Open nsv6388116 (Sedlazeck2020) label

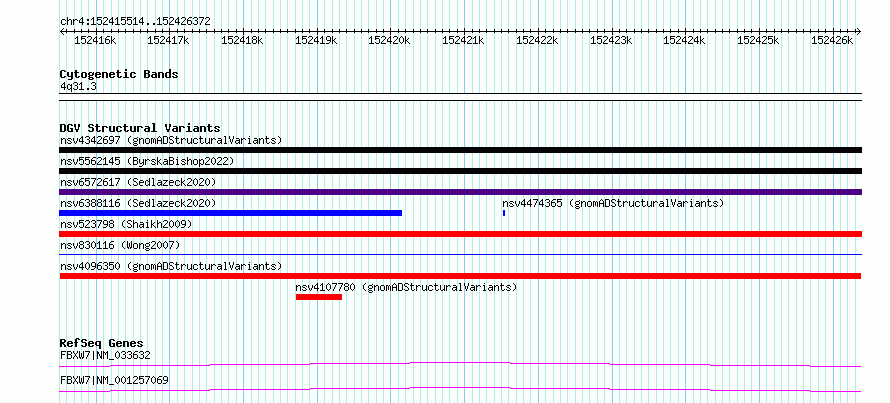tap(138, 203)
